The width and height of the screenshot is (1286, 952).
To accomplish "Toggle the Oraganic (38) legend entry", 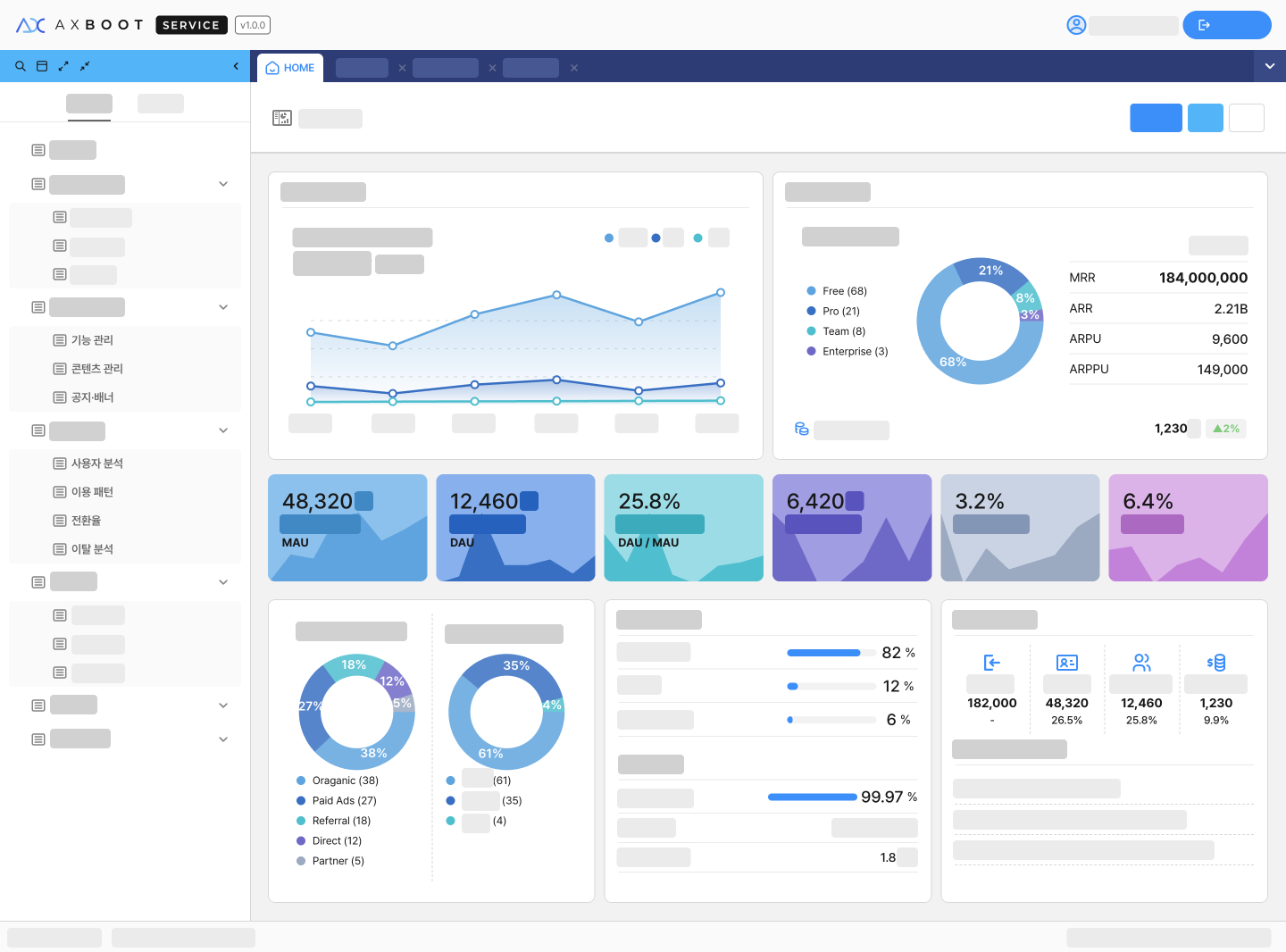I will 338,781.
